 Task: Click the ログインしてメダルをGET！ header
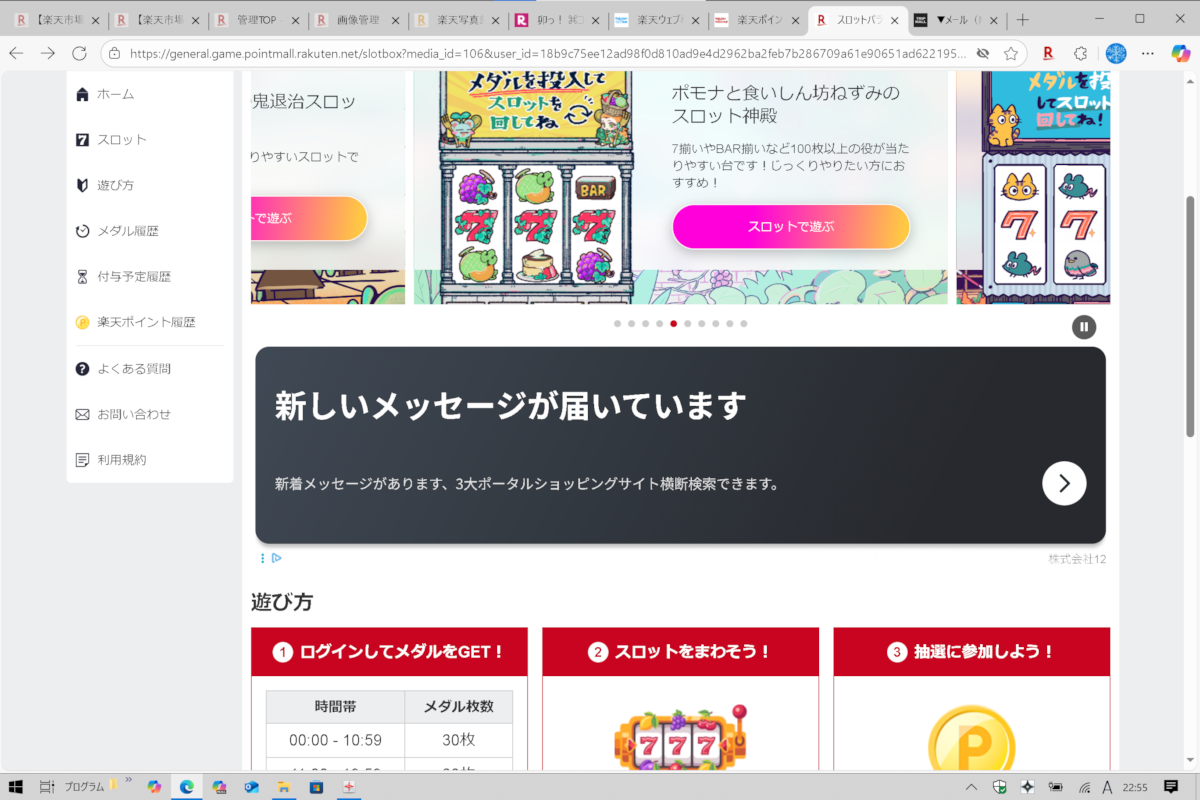pyautogui.click(x=389, y=652)
